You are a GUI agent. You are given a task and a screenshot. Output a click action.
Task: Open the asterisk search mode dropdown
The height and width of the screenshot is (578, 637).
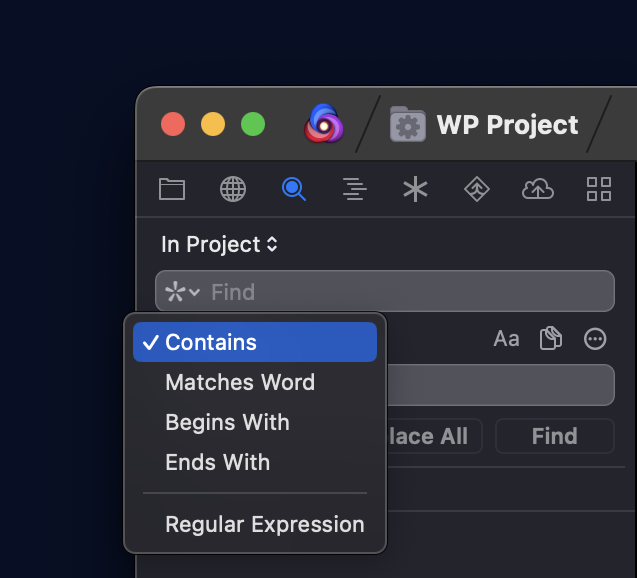point(182,292)
